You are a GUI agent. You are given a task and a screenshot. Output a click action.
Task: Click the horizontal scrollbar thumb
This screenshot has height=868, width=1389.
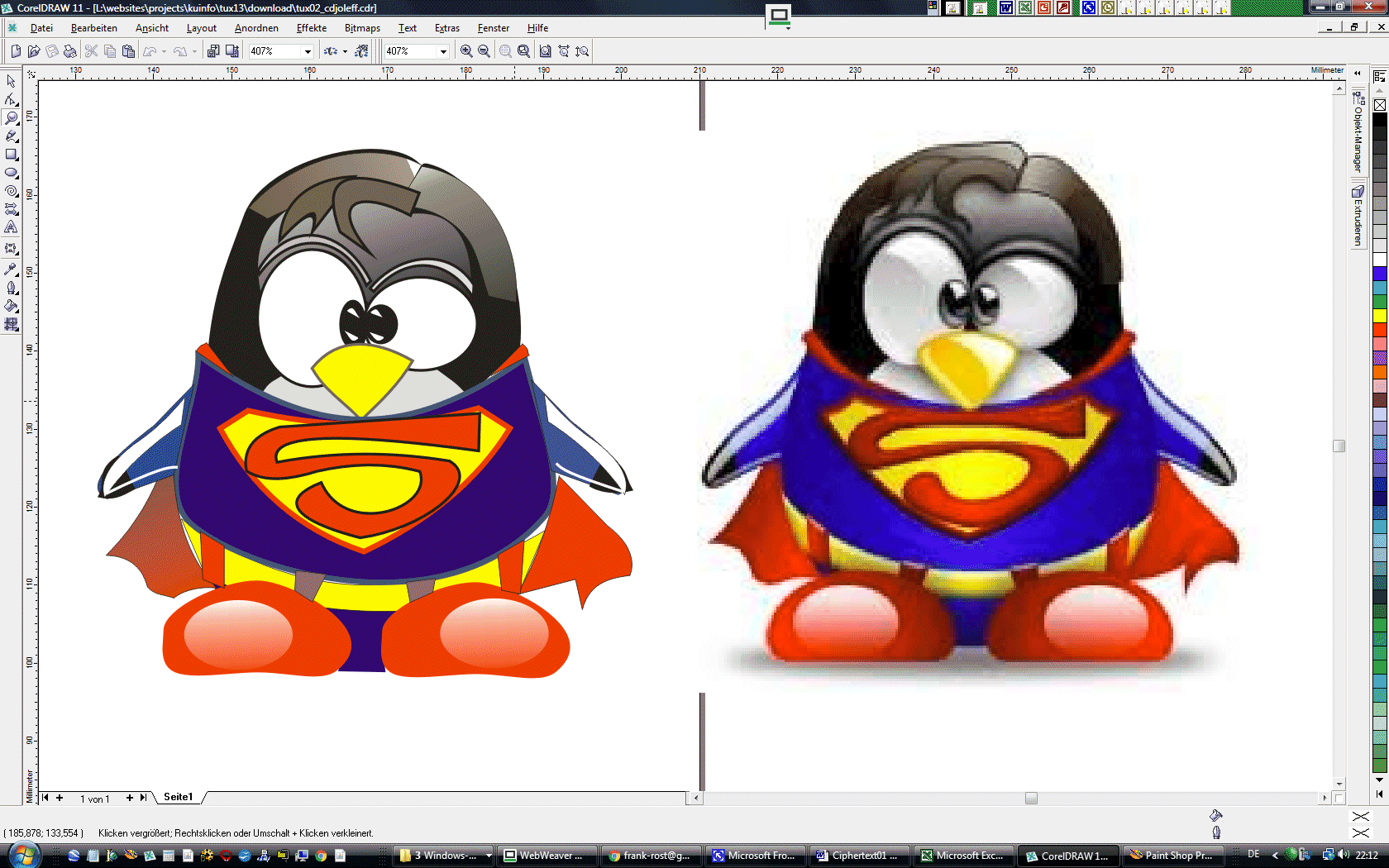(x=1031, y=798)
